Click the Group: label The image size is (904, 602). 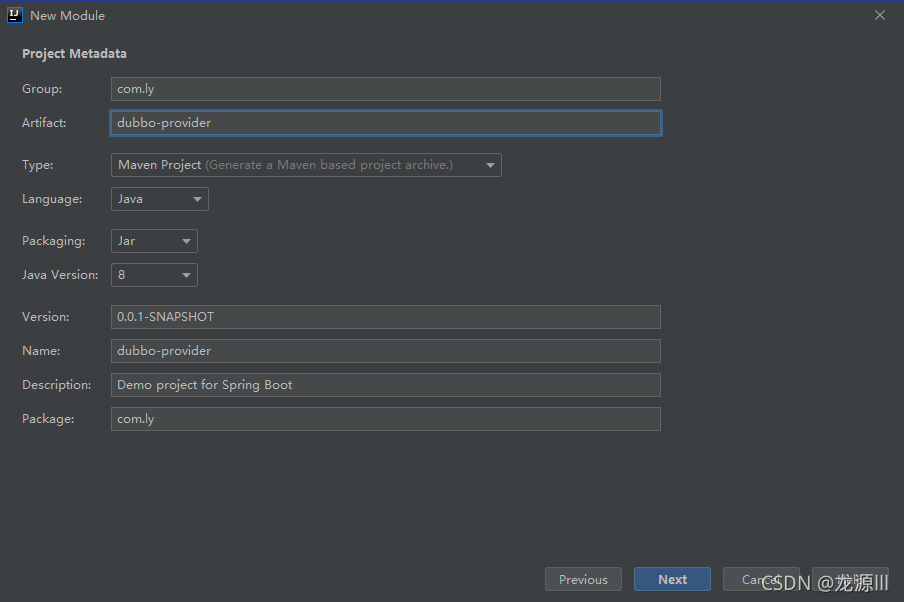(42, 89)
